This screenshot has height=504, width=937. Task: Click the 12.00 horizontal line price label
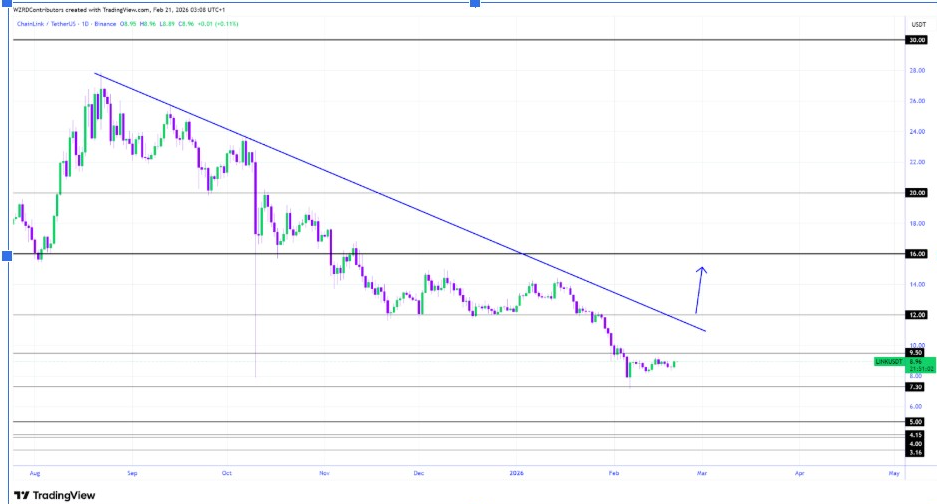click(x=917, y=315)
